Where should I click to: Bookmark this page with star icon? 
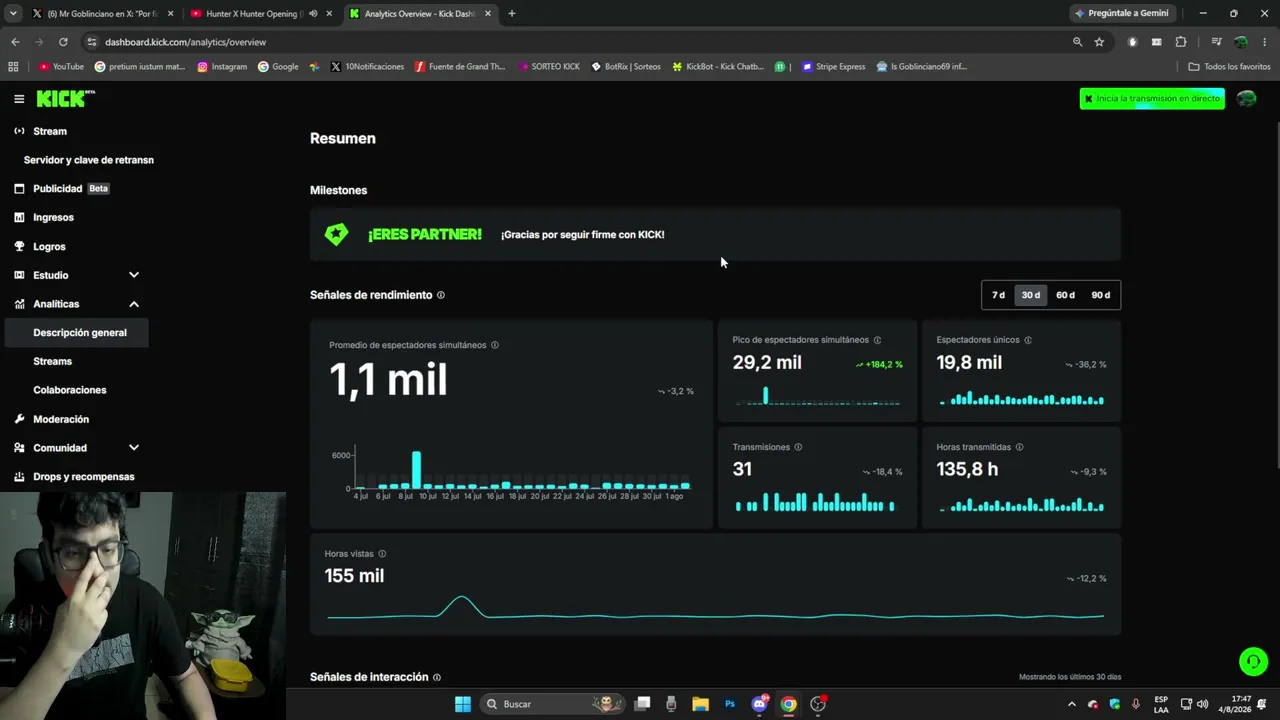pyautogui.click(x=1099, y=42)
